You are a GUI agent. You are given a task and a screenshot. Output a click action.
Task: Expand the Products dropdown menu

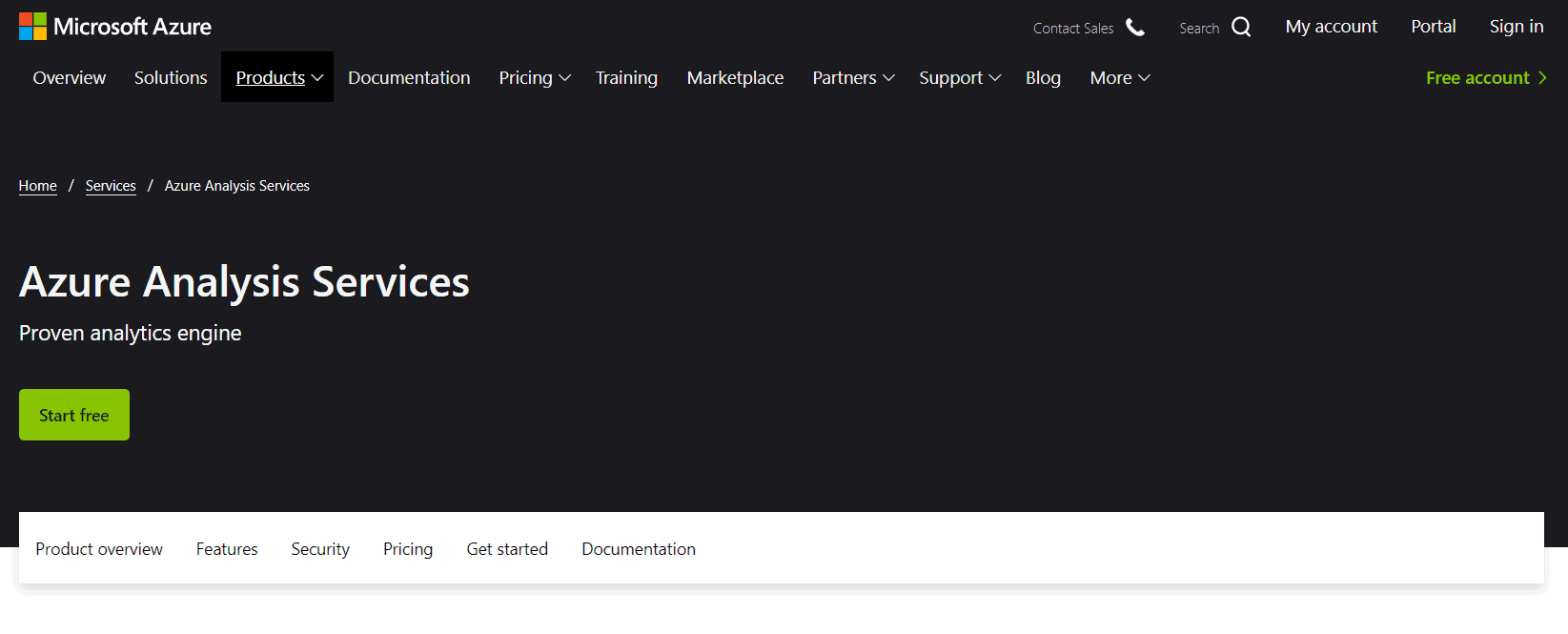pos(277,77)
